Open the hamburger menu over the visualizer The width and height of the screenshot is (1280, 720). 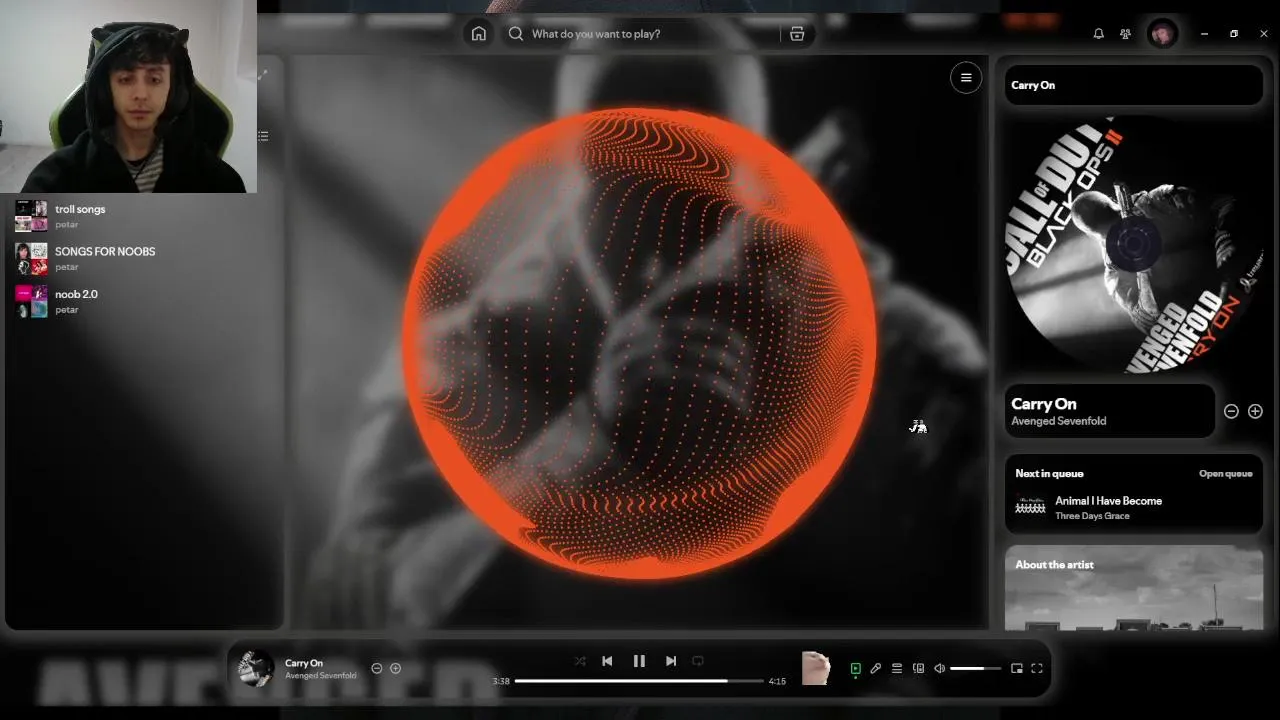click(966, 78)
